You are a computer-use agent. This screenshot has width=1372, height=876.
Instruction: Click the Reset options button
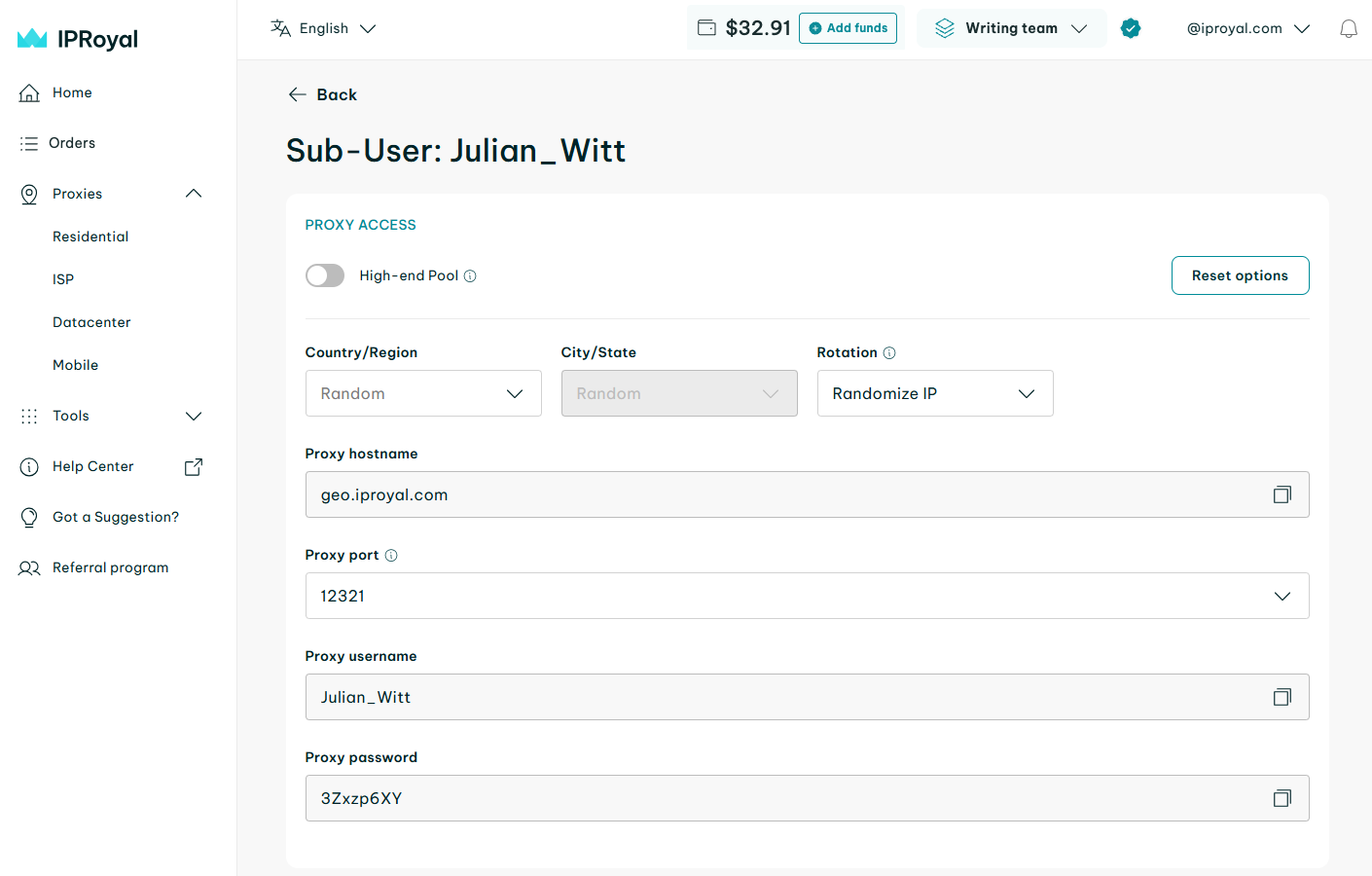(1240, 275)
